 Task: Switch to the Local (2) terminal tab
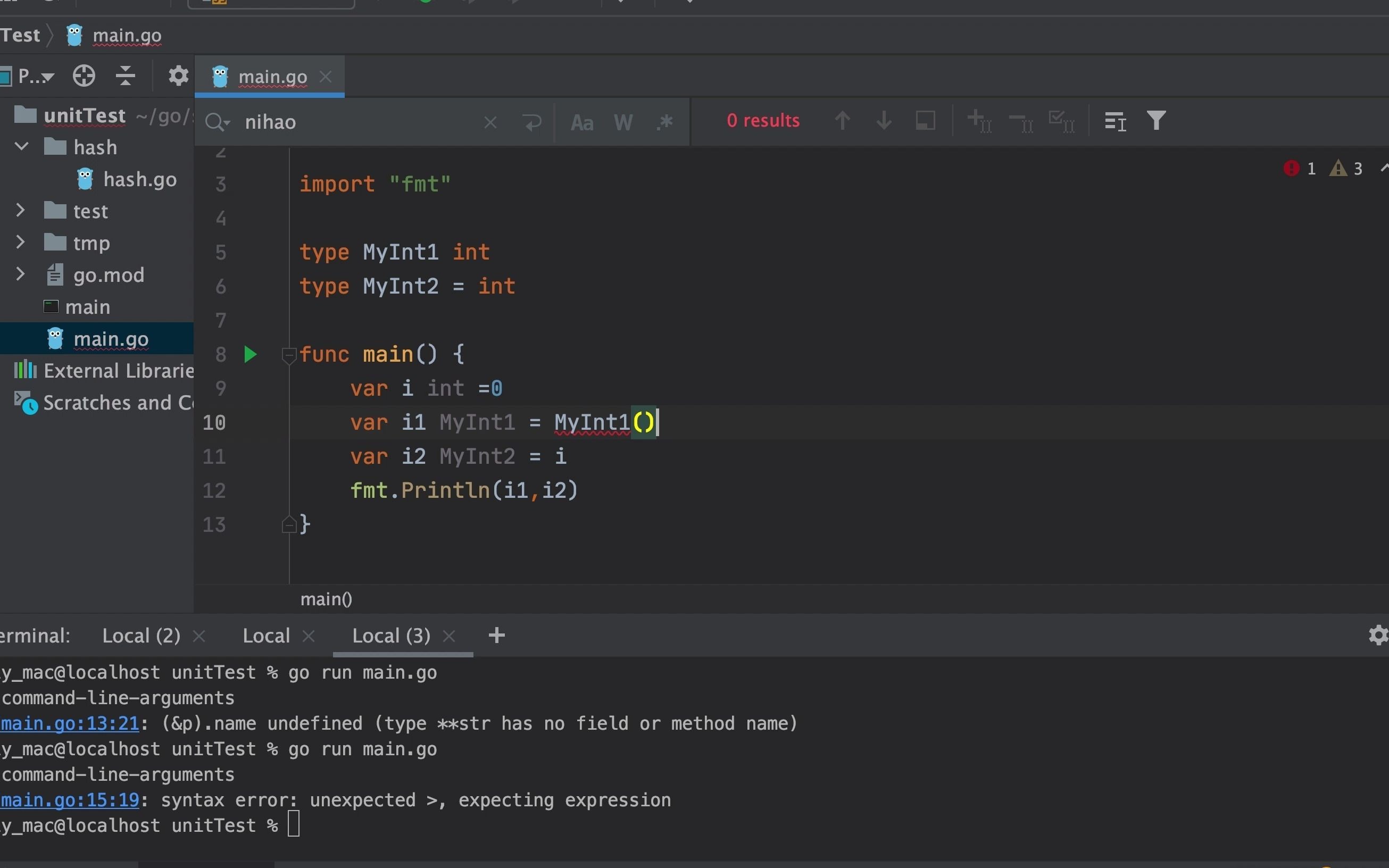point(140,636)
